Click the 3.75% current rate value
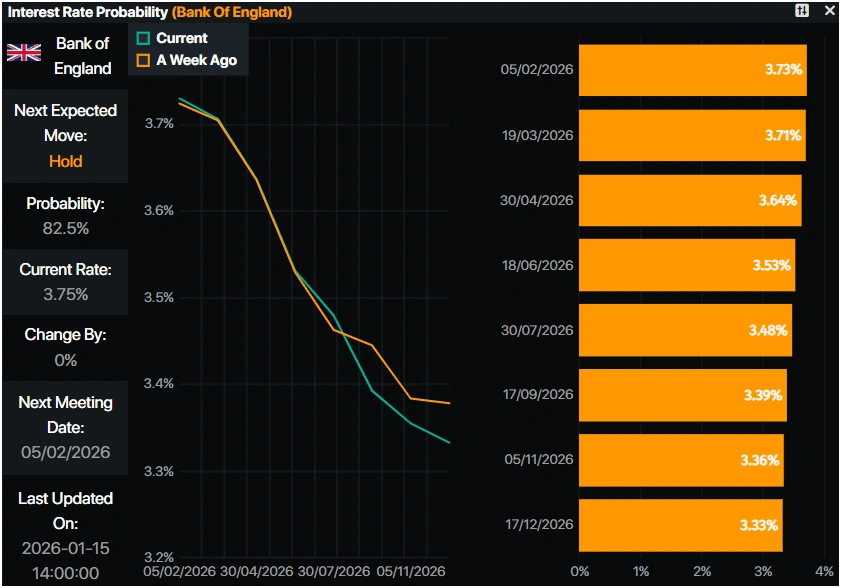This screenshot has width=841, height=588. [65, 294]
